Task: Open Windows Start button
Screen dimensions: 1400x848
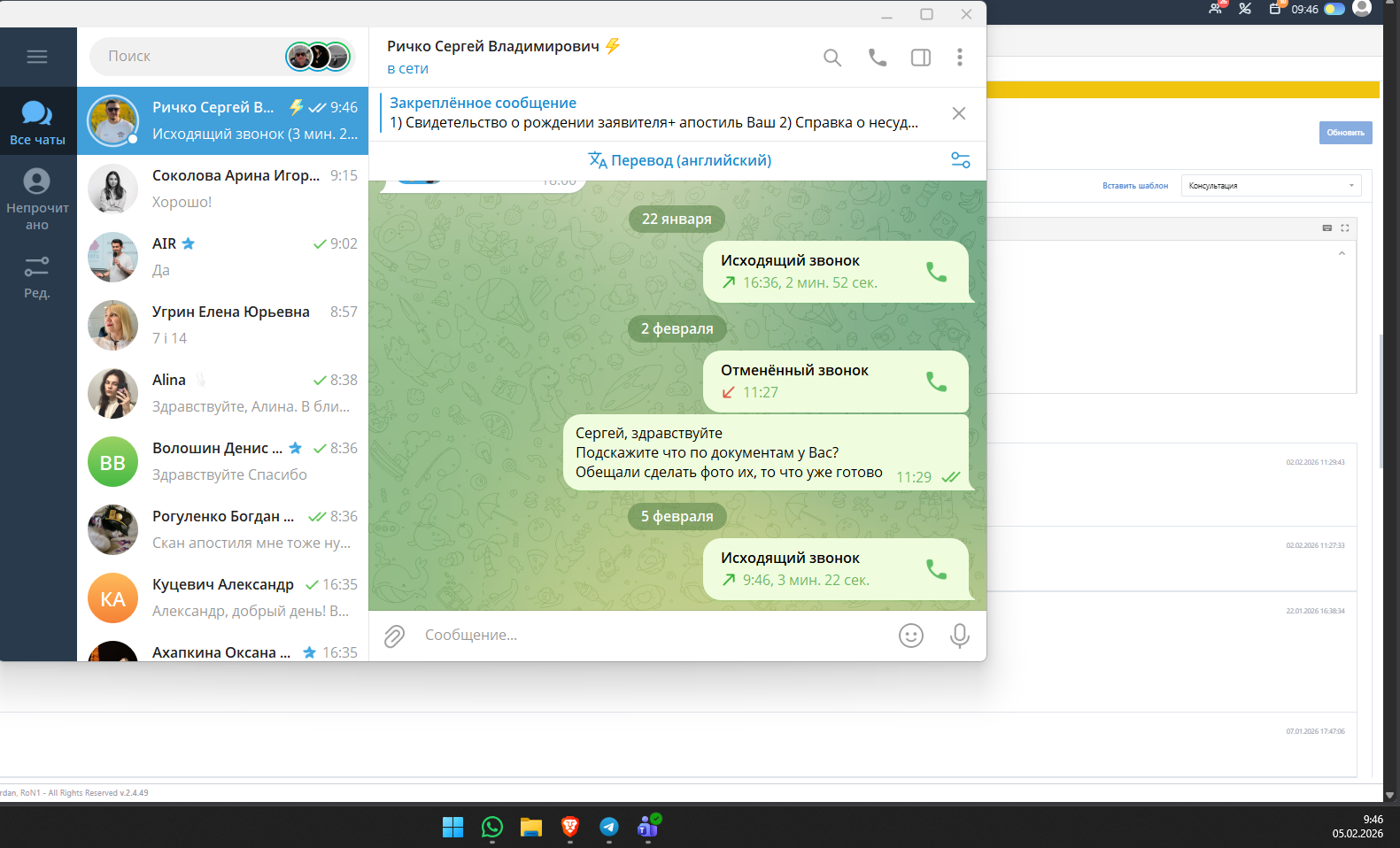Action: point(452,827)
